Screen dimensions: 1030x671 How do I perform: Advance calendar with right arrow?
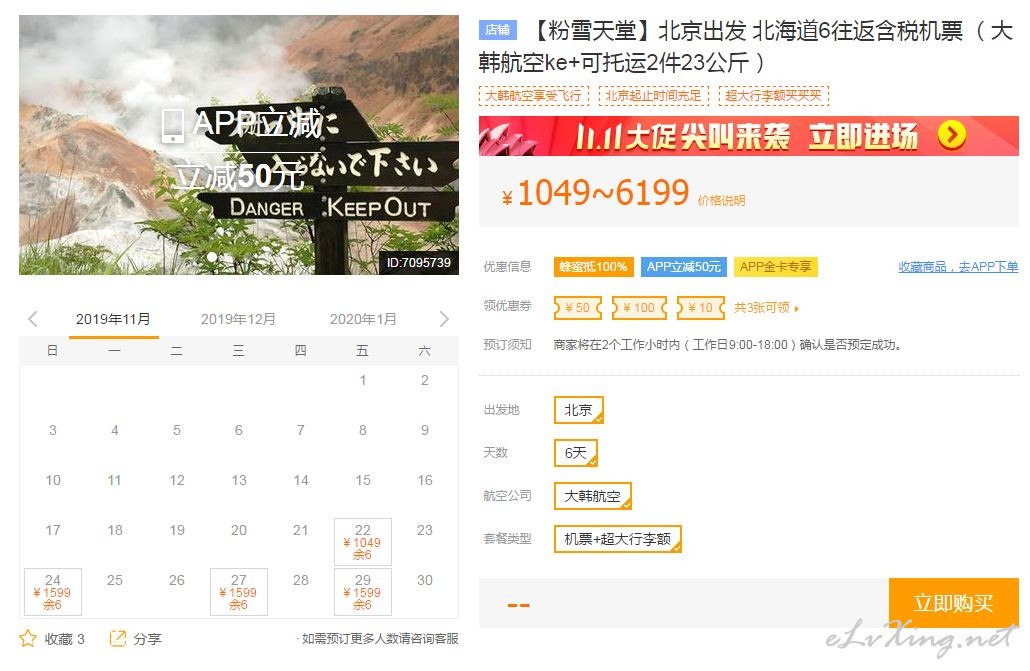point(444,319)
